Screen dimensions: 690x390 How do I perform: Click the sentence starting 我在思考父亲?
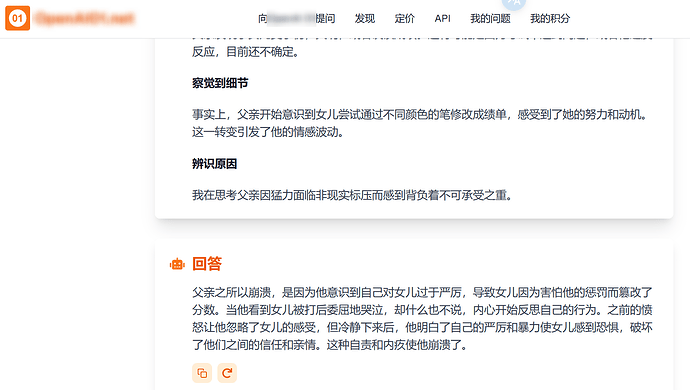[x=352, y=195]
